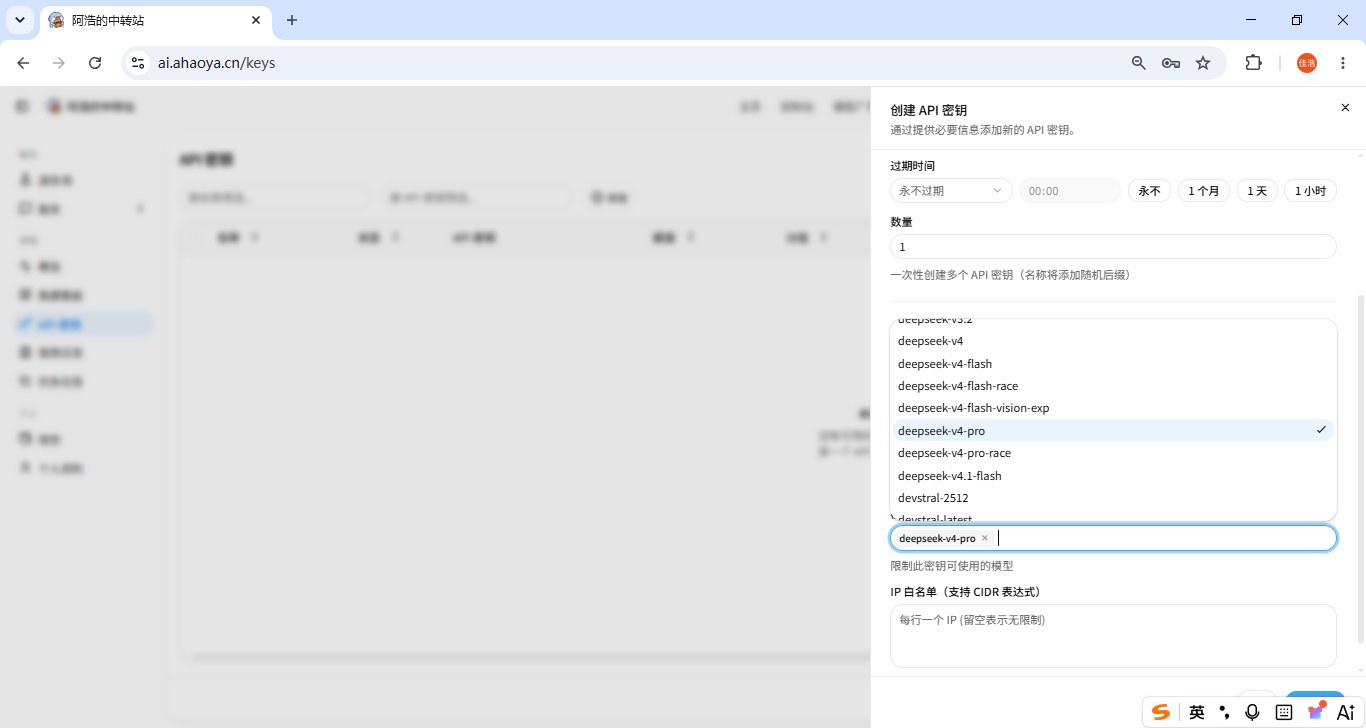1366x728 pixels.
Task: Open the IME Ai assistant
Action: (x=1346, y=712)
